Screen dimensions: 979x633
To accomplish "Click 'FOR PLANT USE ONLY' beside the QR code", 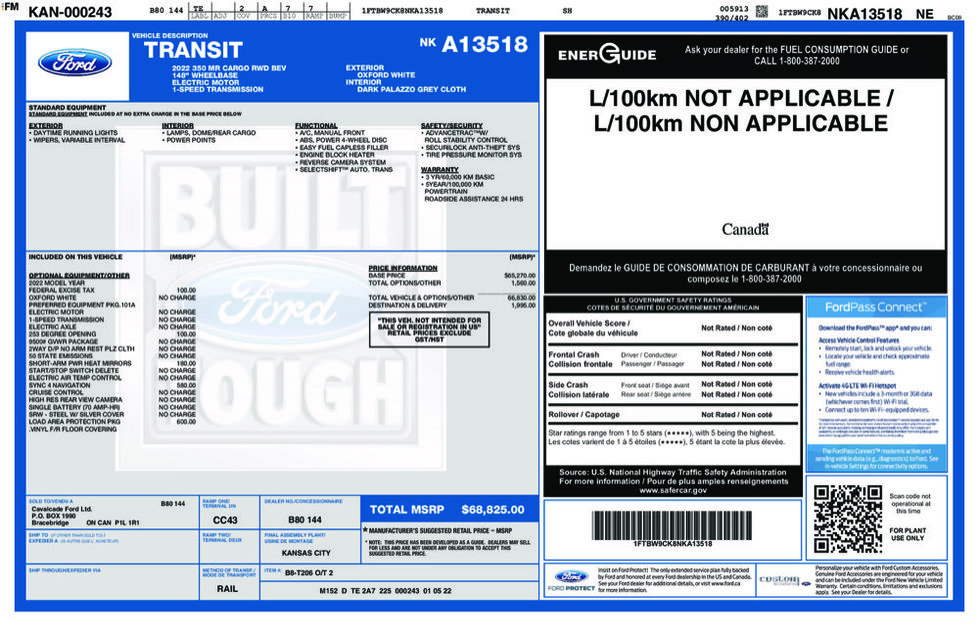I will (908, 534).
